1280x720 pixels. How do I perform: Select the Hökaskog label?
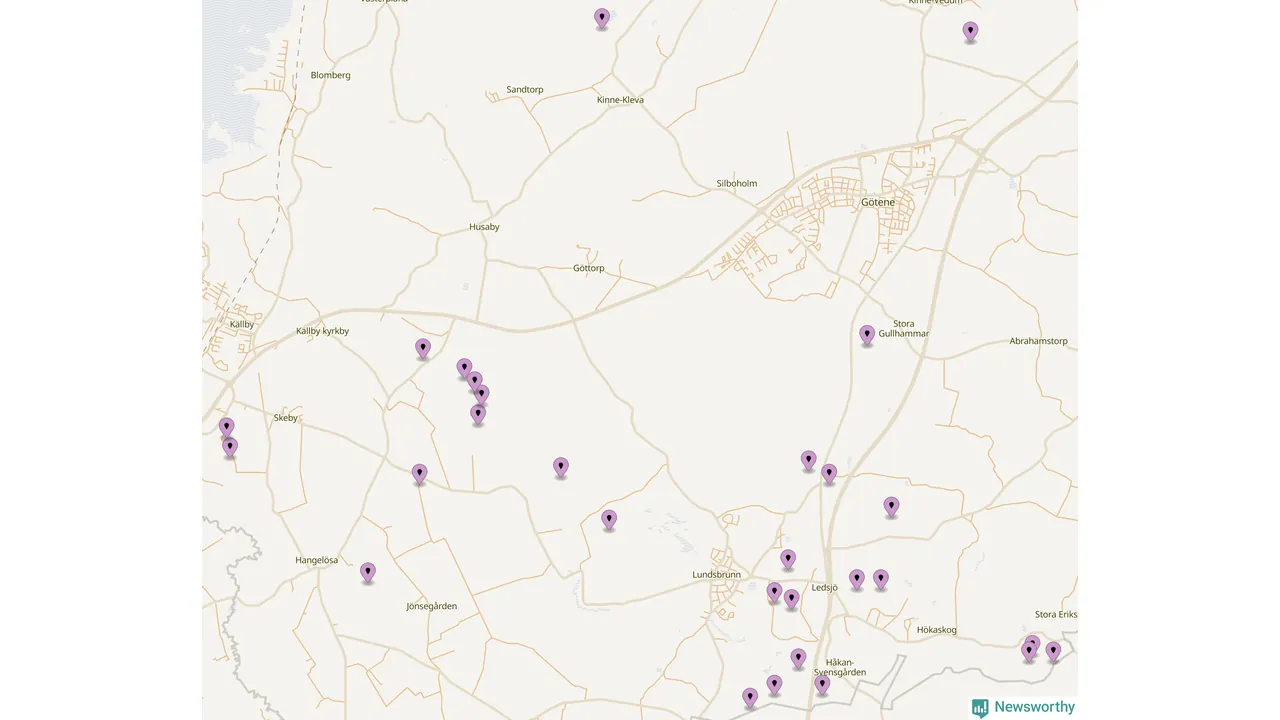coord(937,630)
